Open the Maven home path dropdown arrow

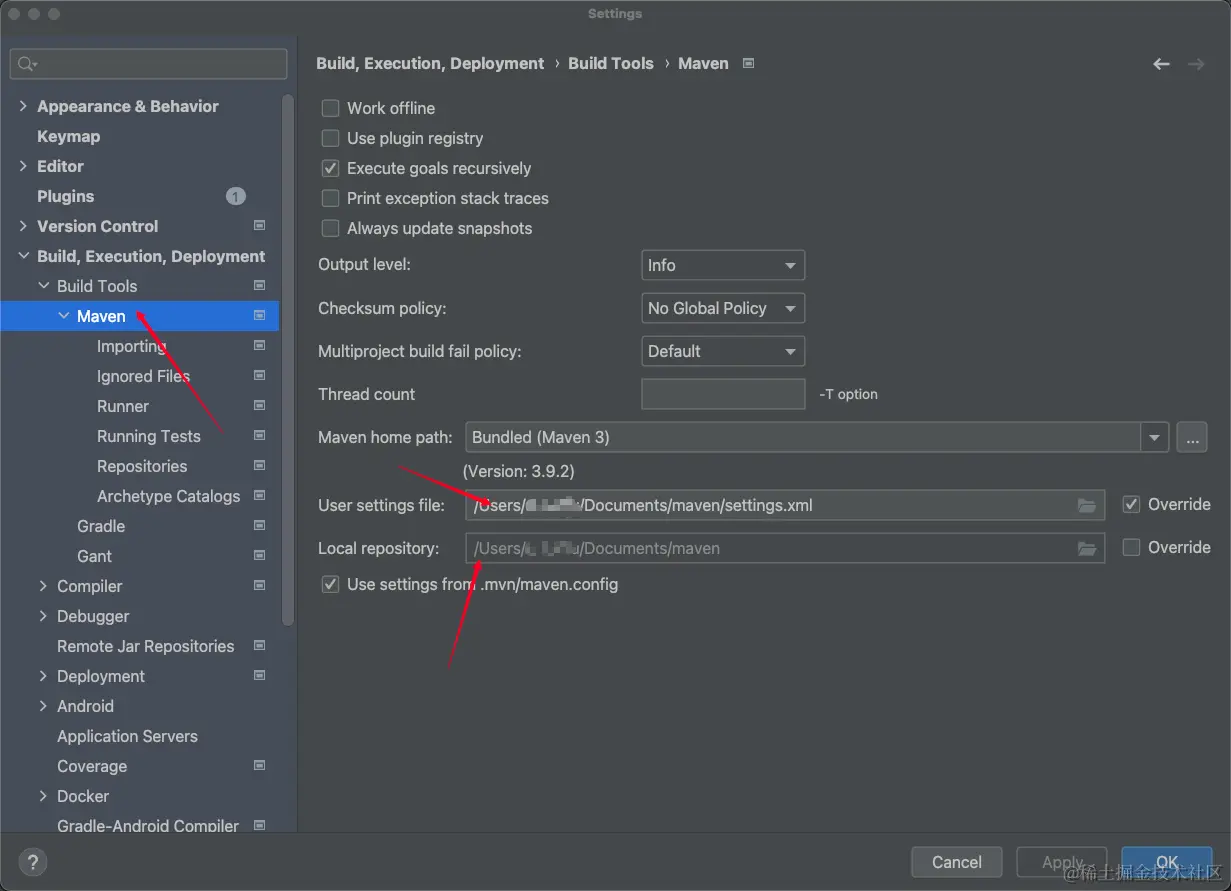coord(1155,437)
